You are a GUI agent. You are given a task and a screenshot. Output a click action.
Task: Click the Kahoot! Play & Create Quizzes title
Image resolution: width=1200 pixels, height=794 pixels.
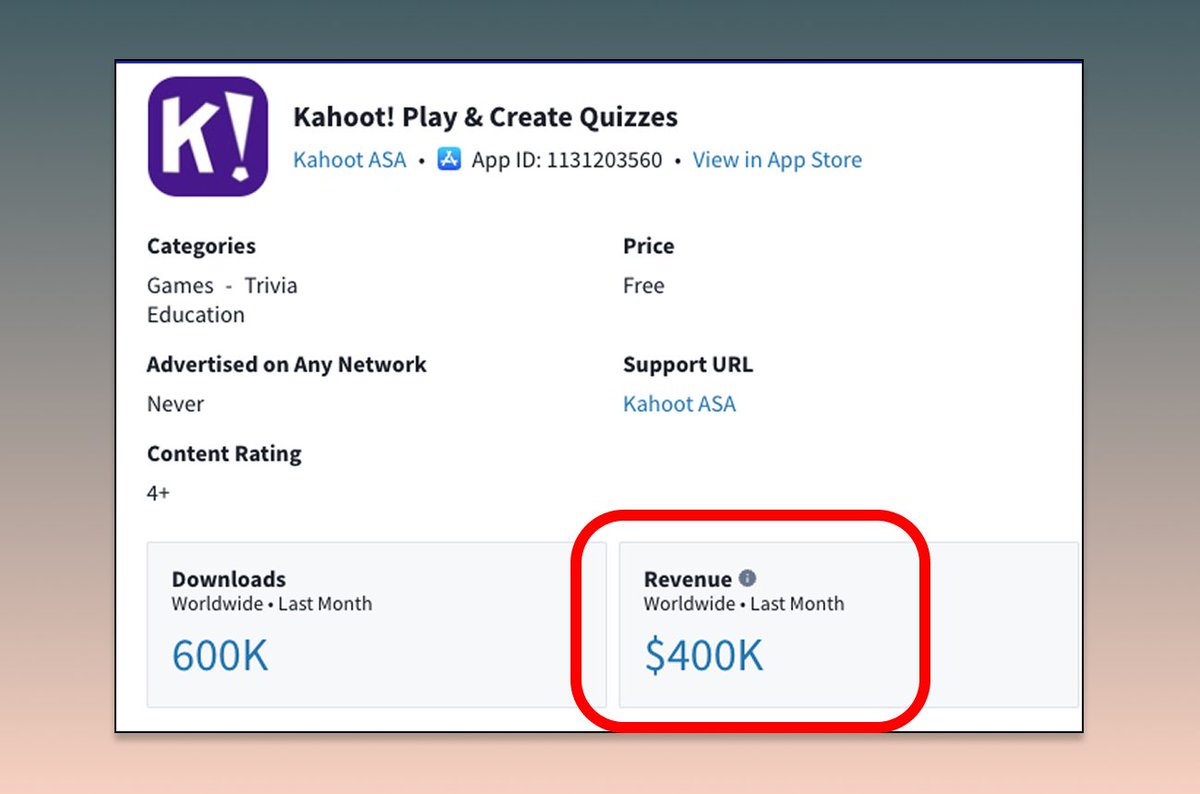coord(485,117)
